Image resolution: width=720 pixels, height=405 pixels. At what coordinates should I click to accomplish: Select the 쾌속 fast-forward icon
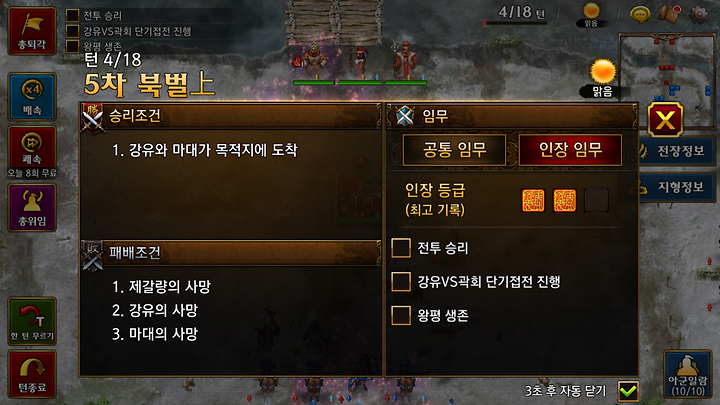tap(32, 149)
